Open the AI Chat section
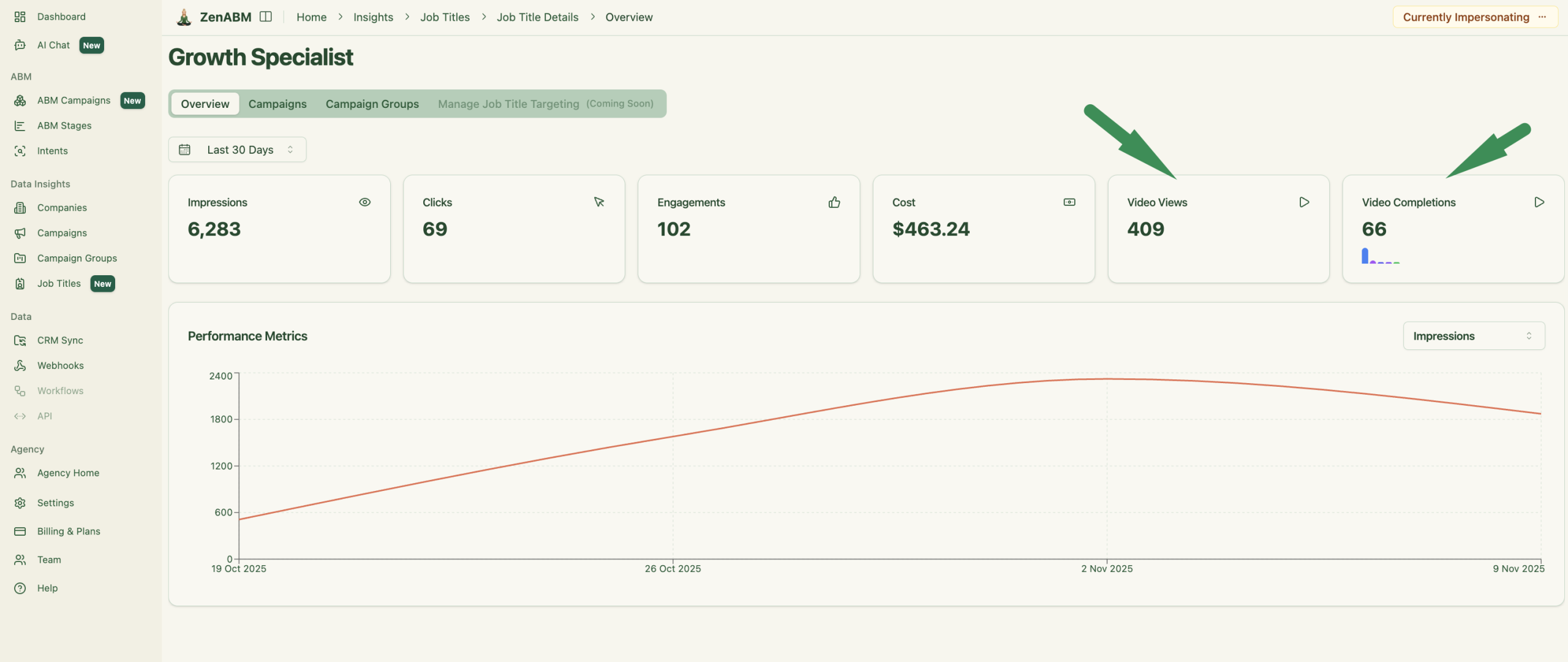This screenshot has height=662, width=1568. [54, 44]
